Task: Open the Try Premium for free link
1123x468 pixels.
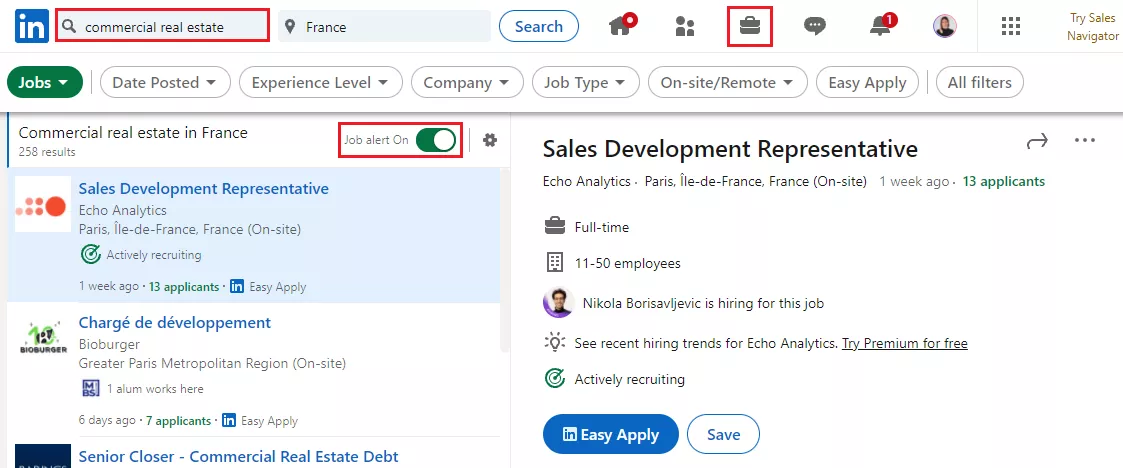Action: (905, 343)
